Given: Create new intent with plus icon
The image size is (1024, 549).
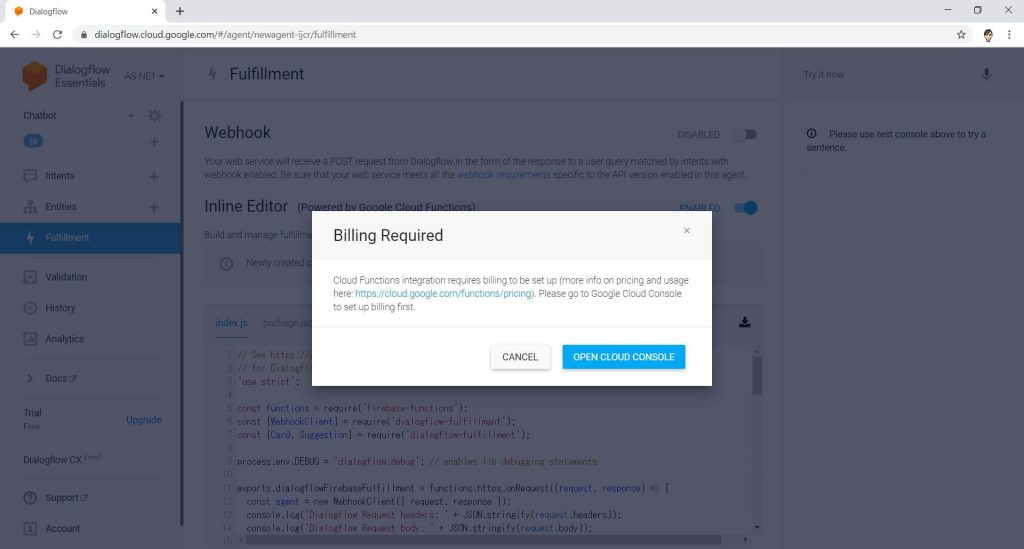Looking at the screenshot, I should pyautogui.click(x=154, y=176).
